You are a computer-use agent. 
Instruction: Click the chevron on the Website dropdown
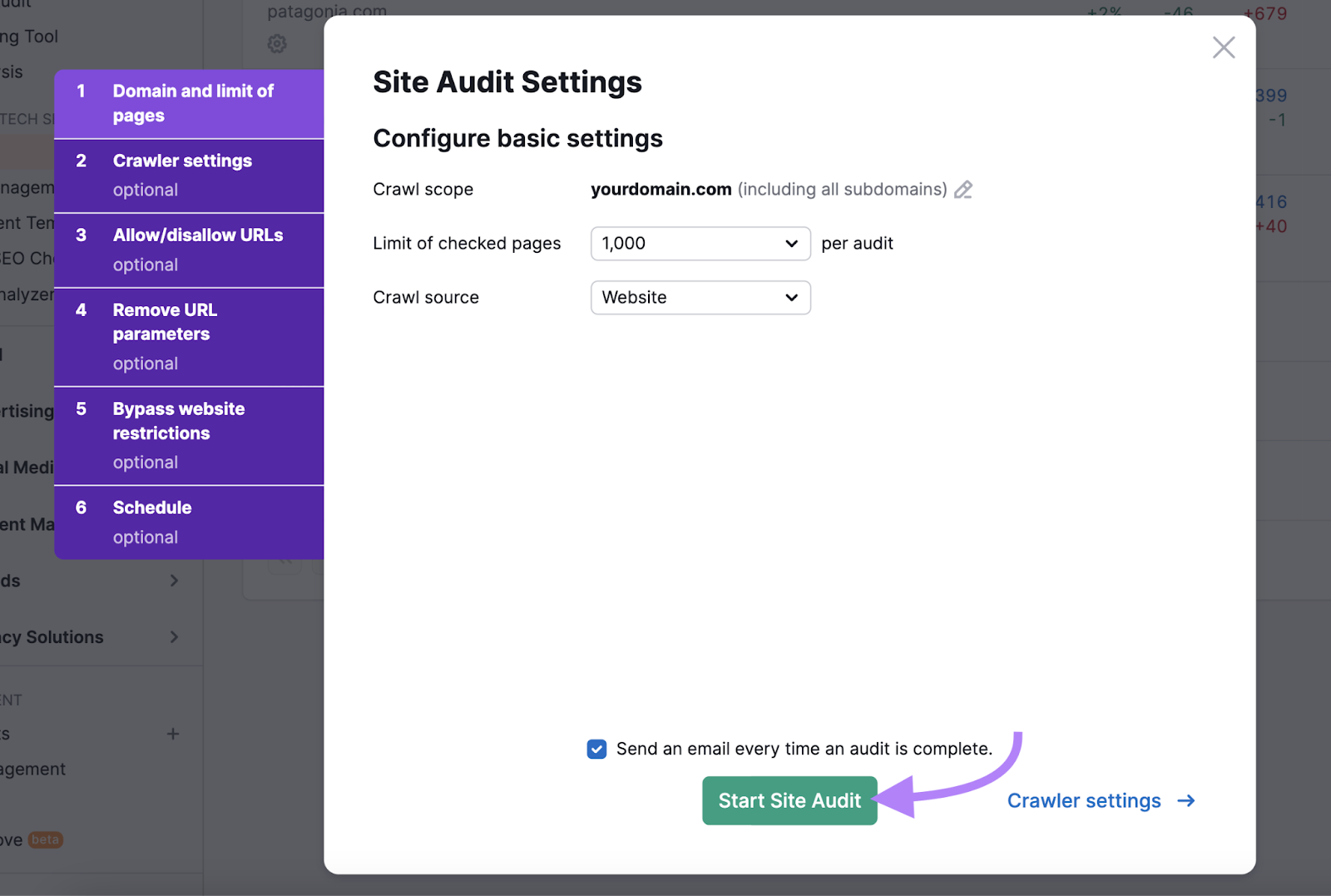[x=791, y=297]
